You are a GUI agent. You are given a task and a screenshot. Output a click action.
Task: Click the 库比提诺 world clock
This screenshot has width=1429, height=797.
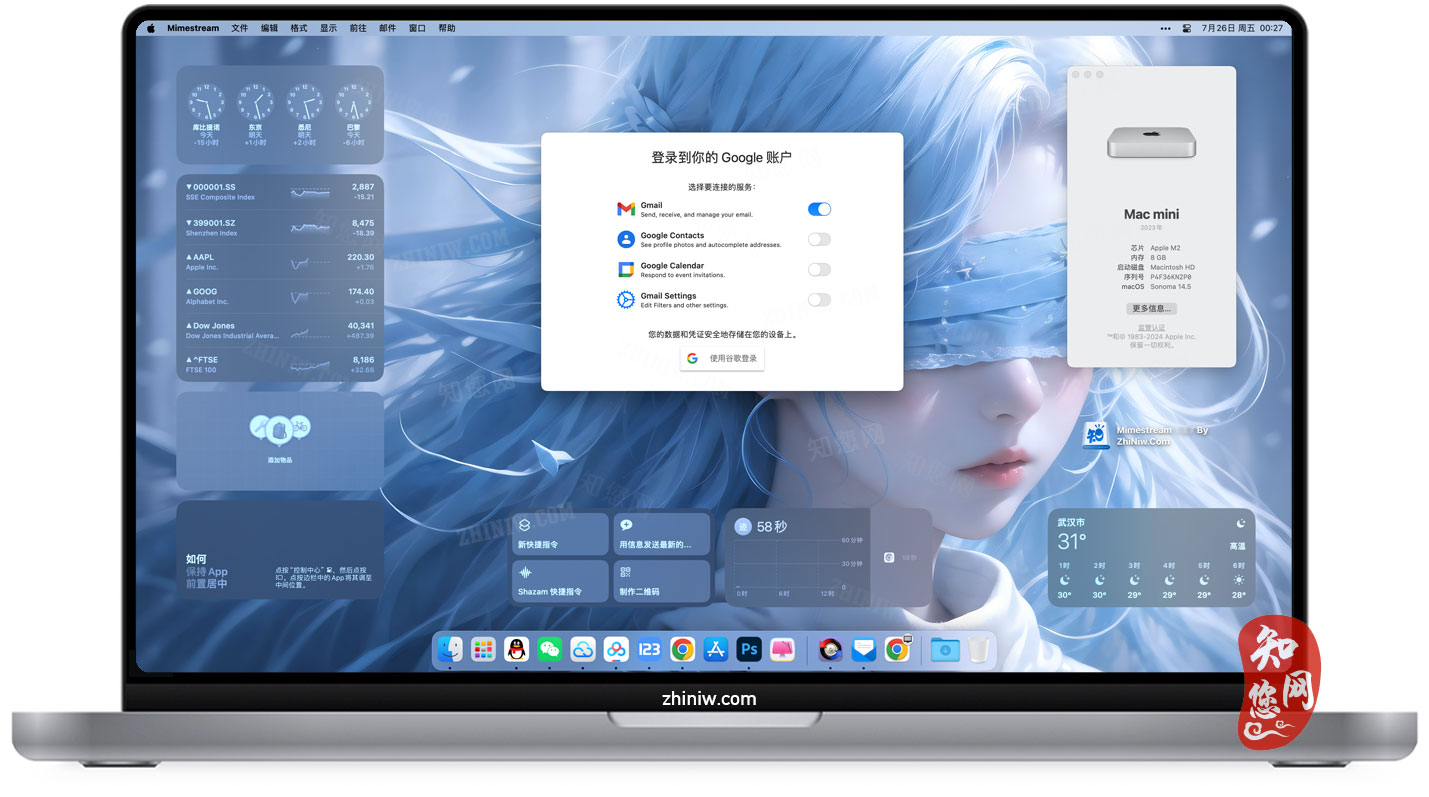point(206,115)
